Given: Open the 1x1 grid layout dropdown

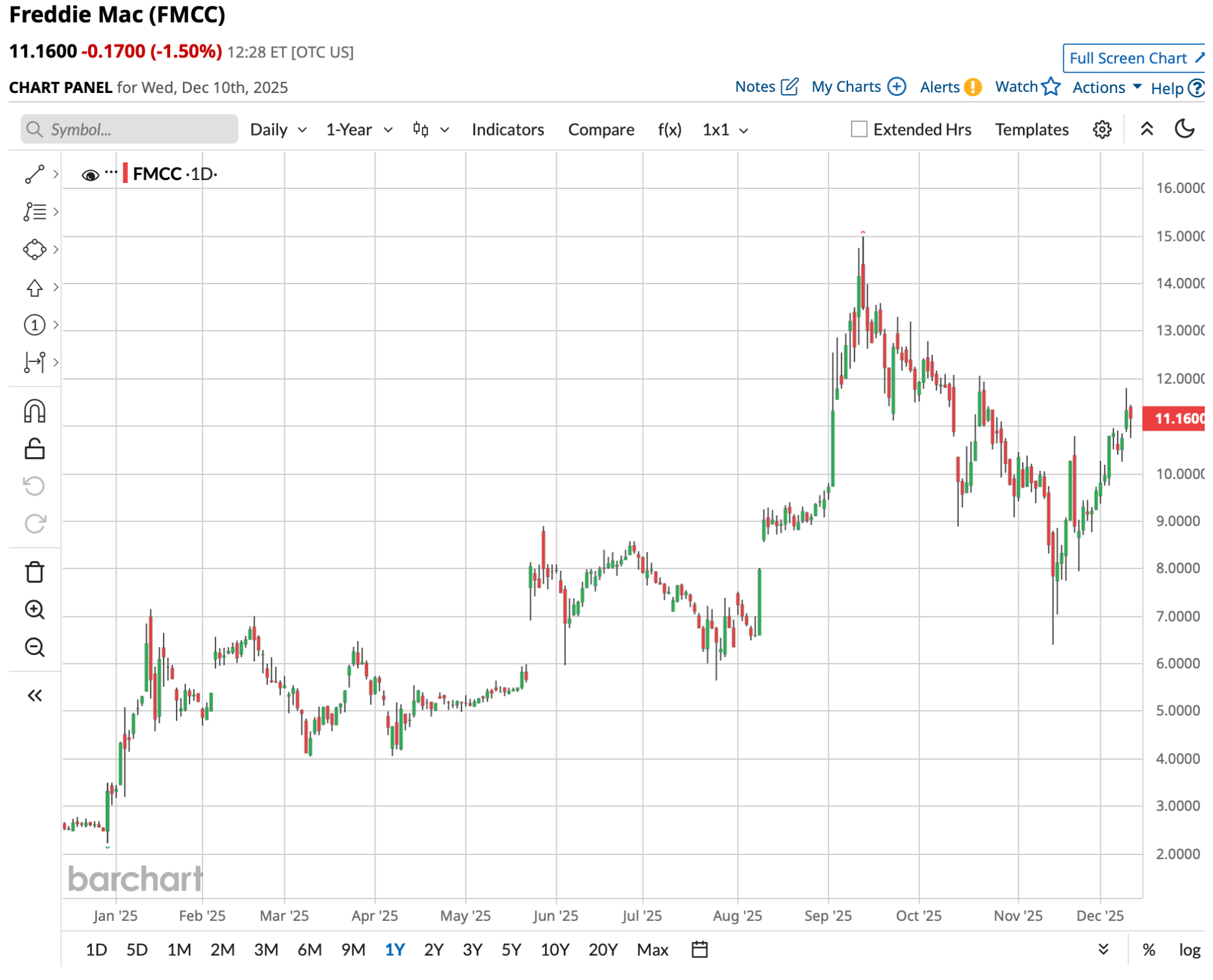Looking at the screenshot, I should click(x=725, y=130).
